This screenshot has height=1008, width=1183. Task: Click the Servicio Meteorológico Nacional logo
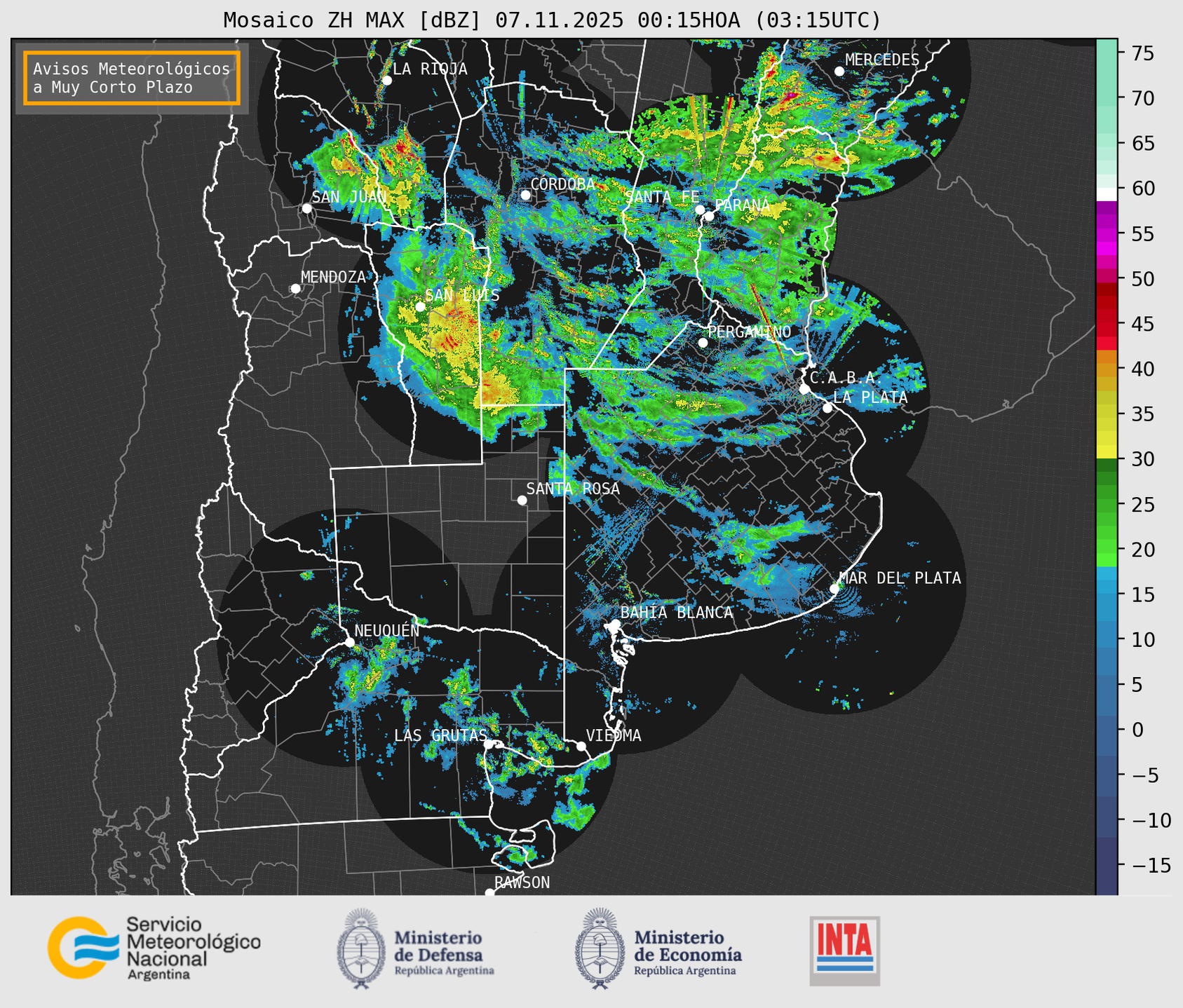[154, 948]
